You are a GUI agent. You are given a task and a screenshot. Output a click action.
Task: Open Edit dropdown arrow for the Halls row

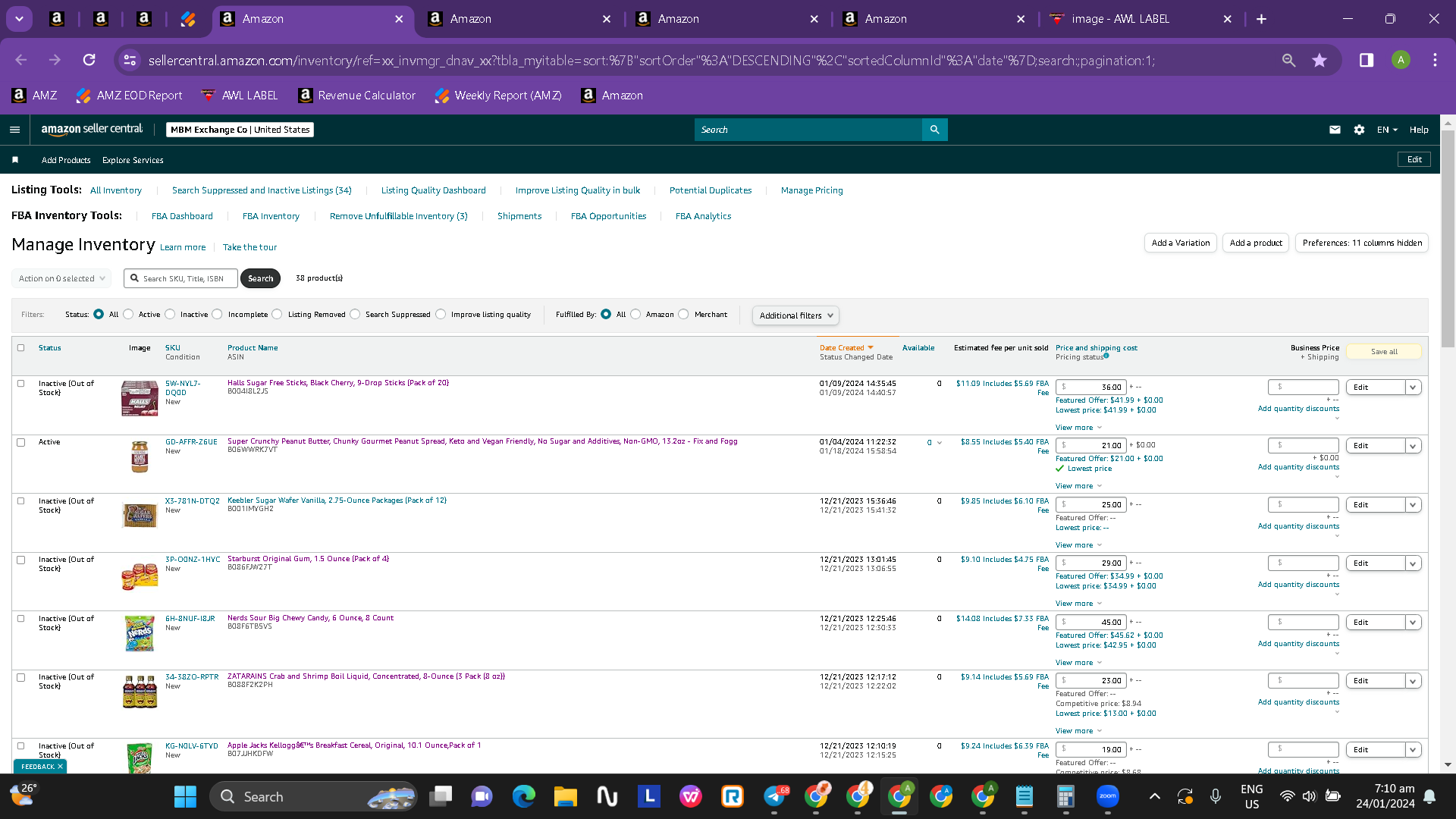coord(1413,388)
